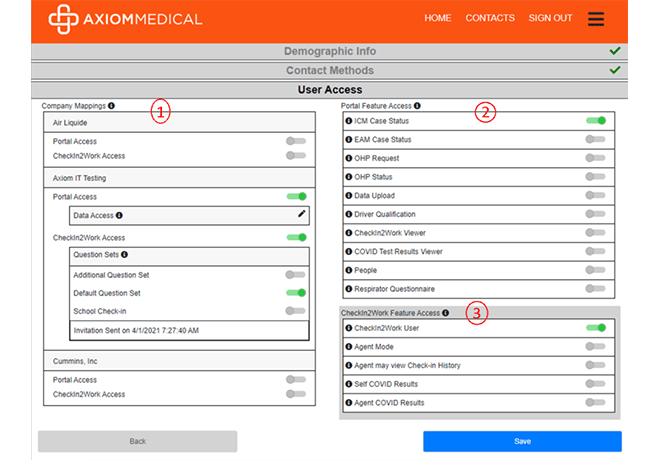Enable Self COVID Results toggle
Image resolution: width=660 pixels, height=460 pixels.
point(595,384)
